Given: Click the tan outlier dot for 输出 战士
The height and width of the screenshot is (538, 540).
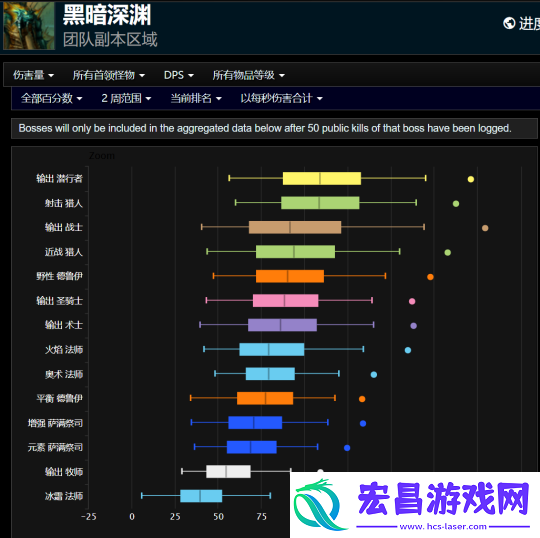Looking at the screenshot, I should click(x=485, y=228).
